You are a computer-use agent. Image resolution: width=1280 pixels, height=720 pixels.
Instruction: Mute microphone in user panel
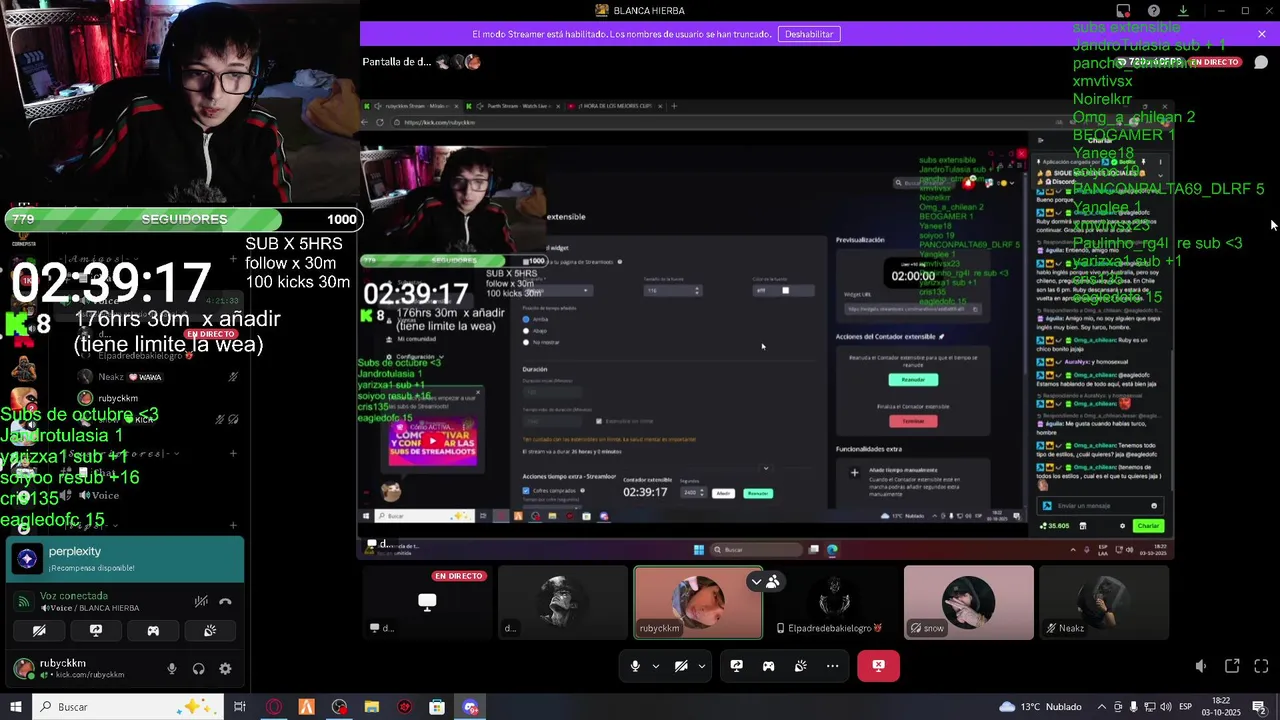(172, 669)
